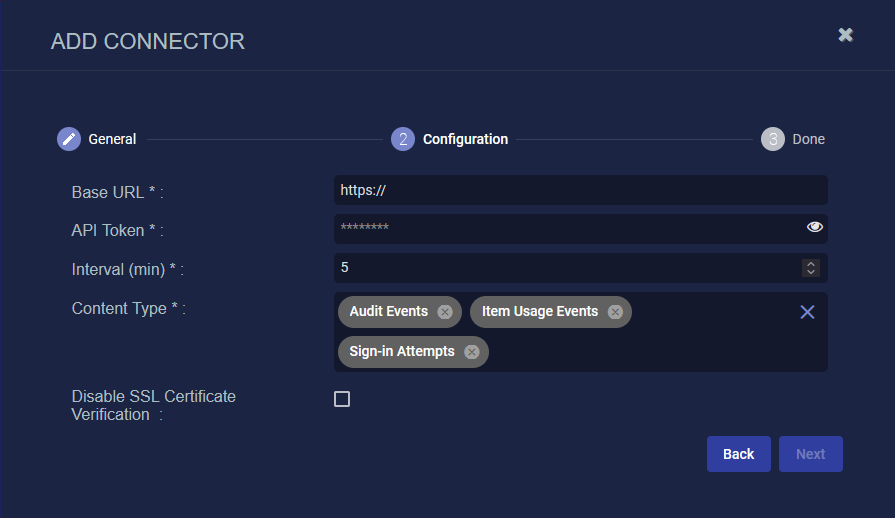Enable Disable SSL Certificate Verification checkbox

342,399
